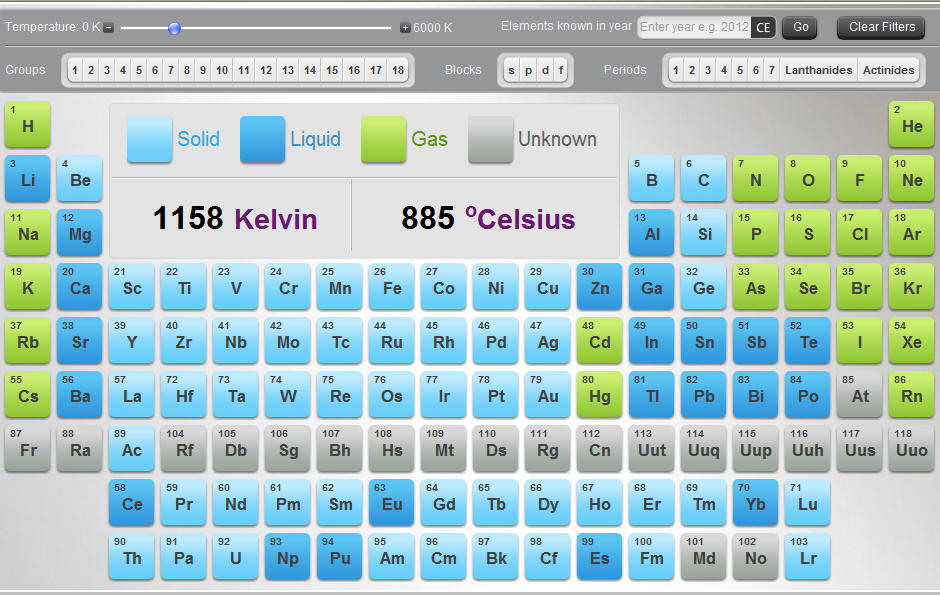Filter by group 7
940x595 pixels.
(171, 70)
